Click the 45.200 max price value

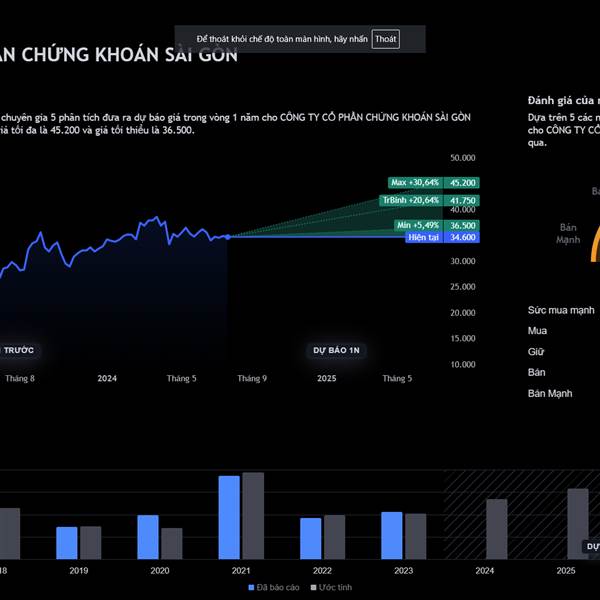pyautogui.click(x=462, y=183)
